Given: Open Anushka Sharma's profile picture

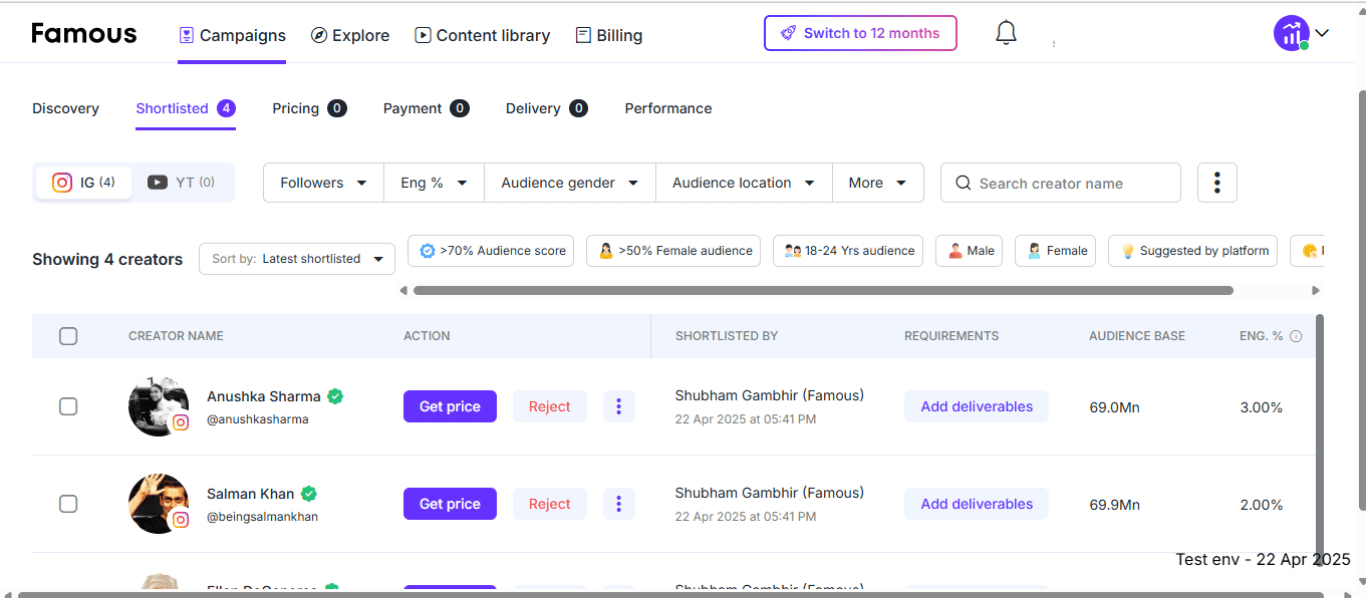Looking at the screenshot, I should click(158, 406).
